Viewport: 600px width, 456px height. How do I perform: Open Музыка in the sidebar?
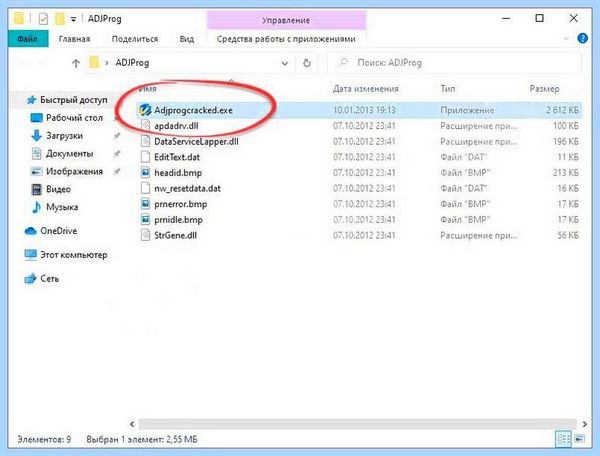[62, 207]
